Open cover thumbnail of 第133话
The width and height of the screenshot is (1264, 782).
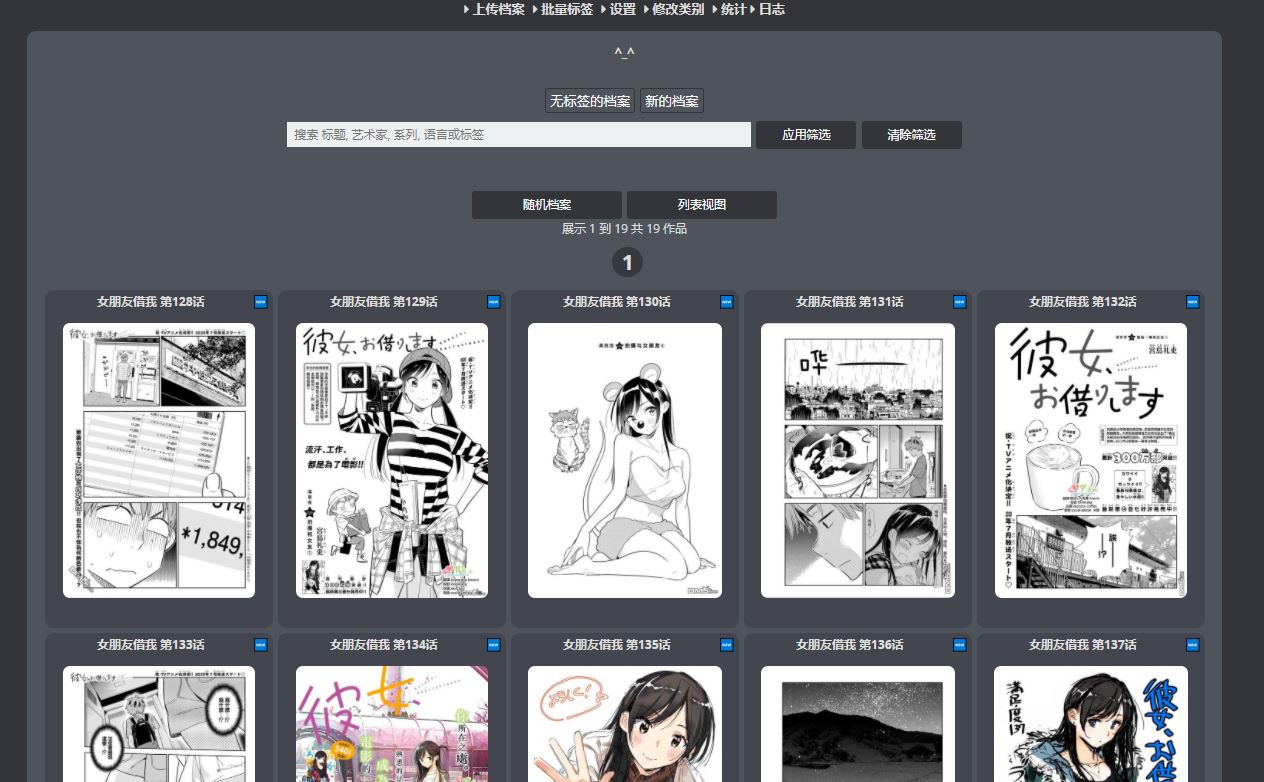[159, 724]
